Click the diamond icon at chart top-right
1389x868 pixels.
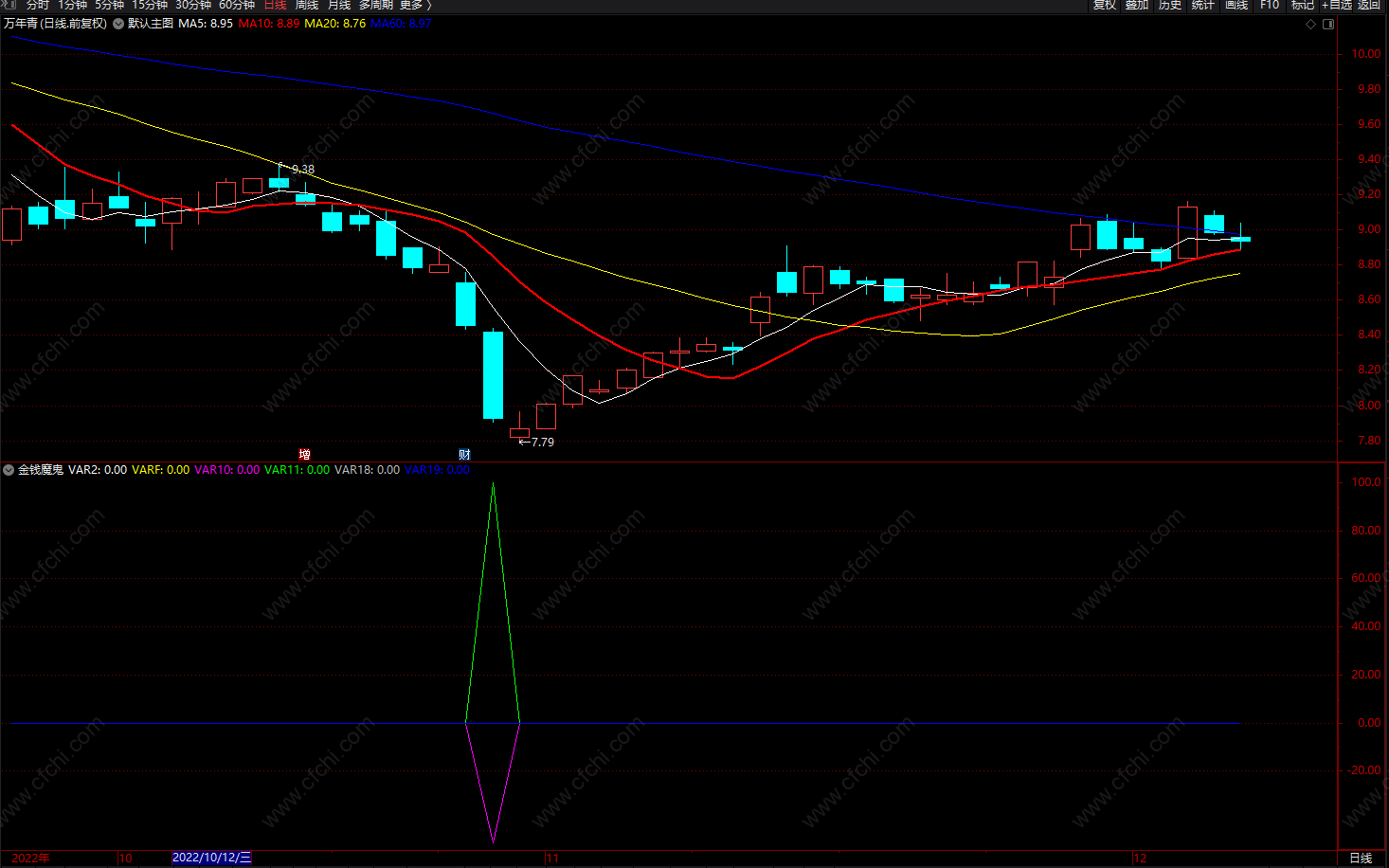click(x=1311, y=24)
